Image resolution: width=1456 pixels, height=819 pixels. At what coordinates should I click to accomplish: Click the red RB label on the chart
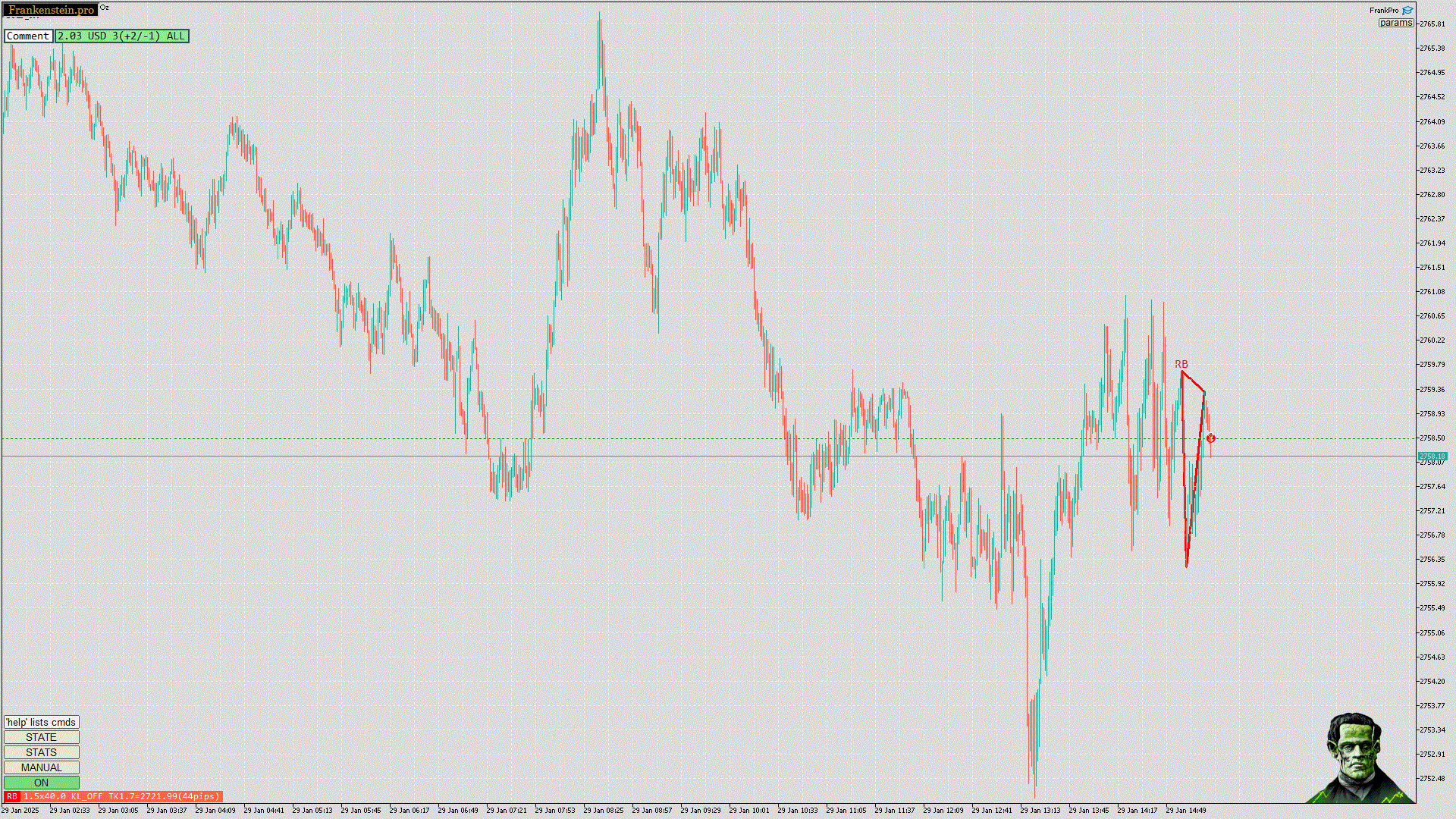[x=1181, y=364]
